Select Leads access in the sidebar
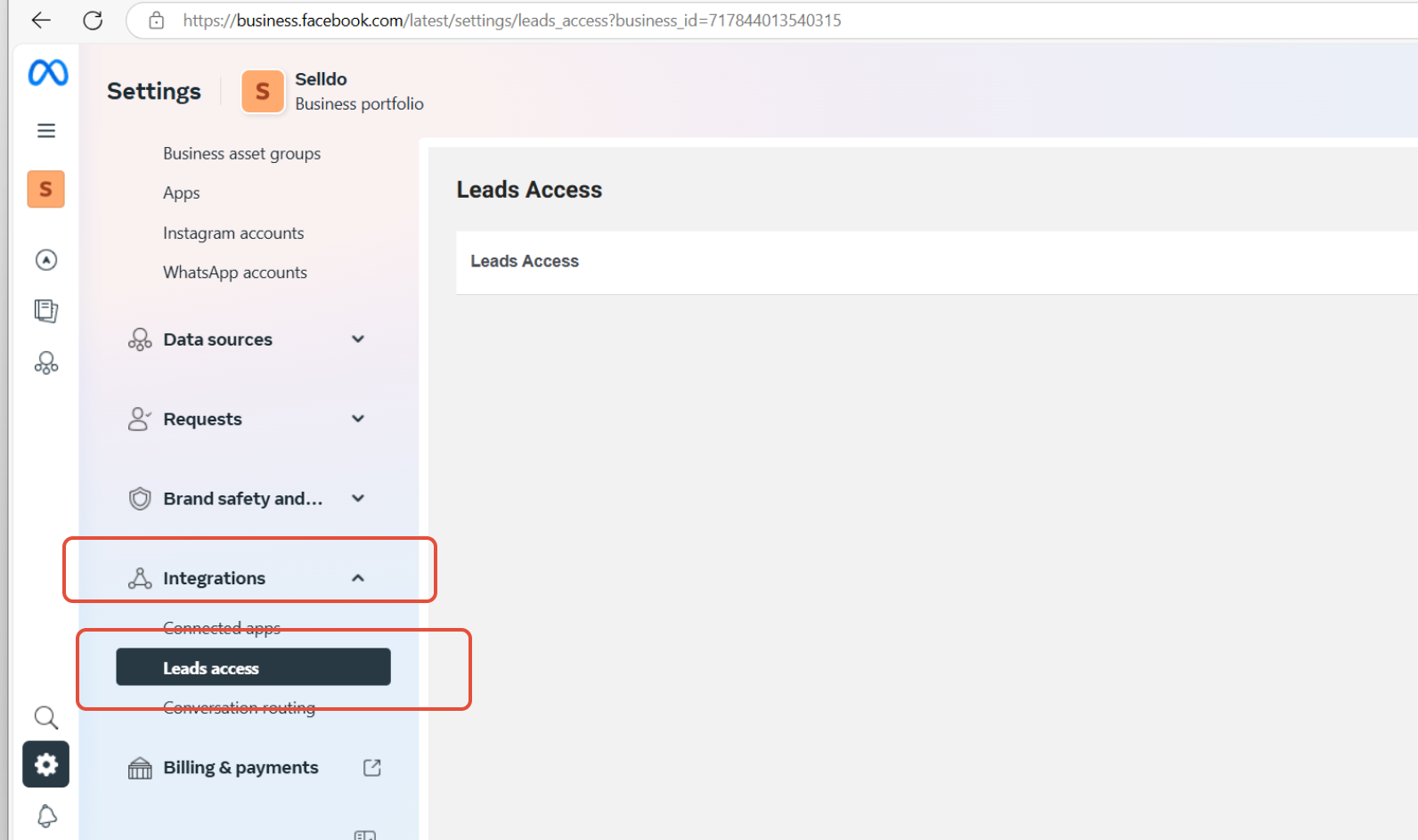 tap(253, 667)
